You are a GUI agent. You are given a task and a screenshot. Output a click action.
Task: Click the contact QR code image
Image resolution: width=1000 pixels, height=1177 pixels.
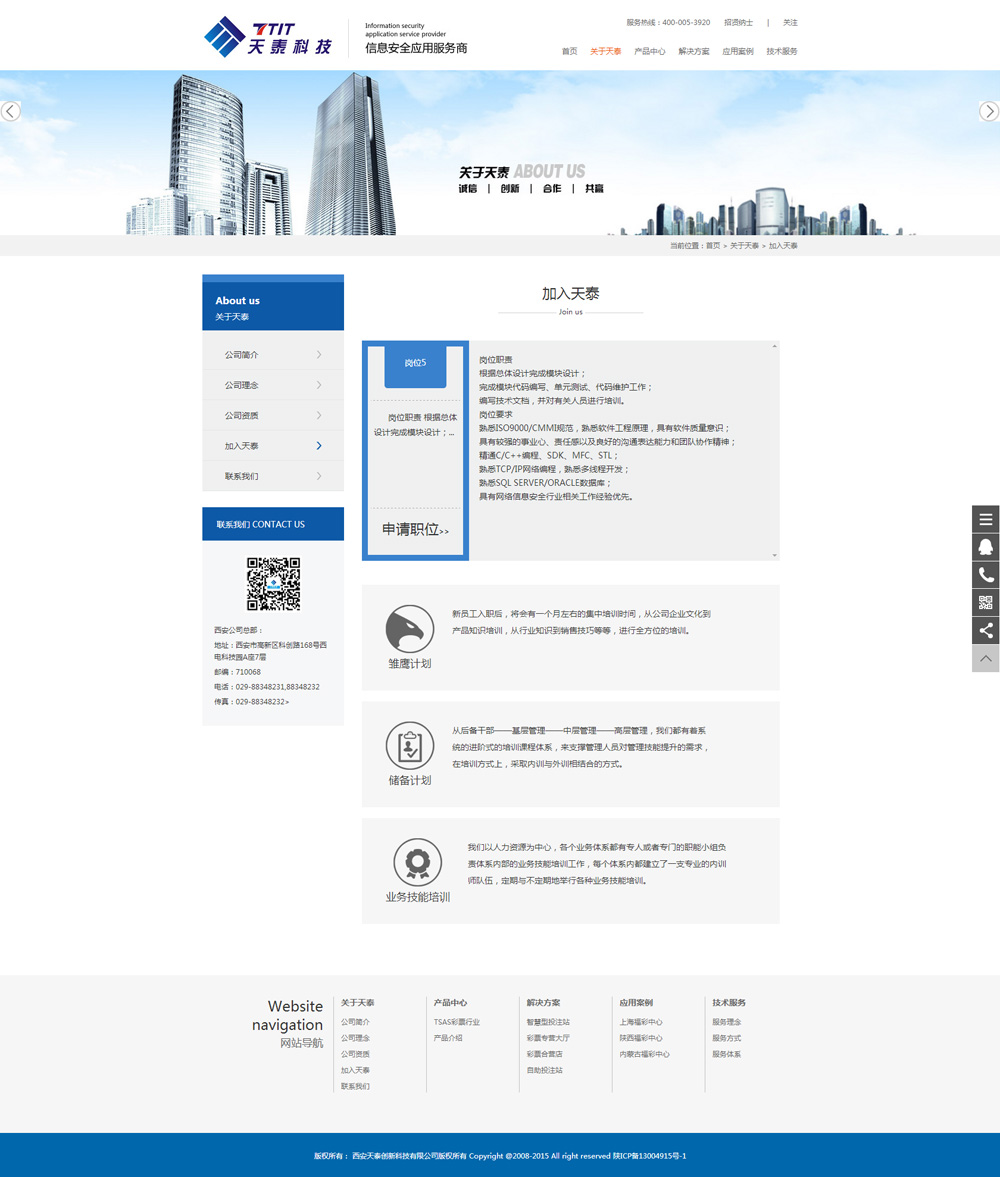273,584
